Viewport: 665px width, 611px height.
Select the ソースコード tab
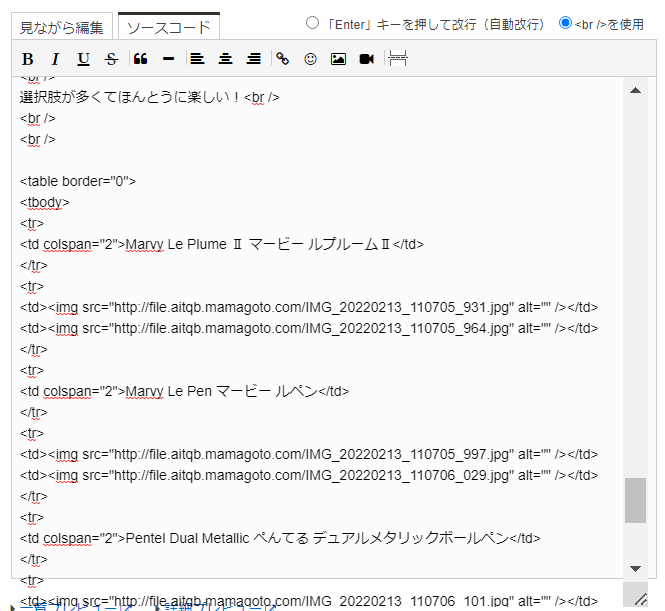tap(169, 27)
